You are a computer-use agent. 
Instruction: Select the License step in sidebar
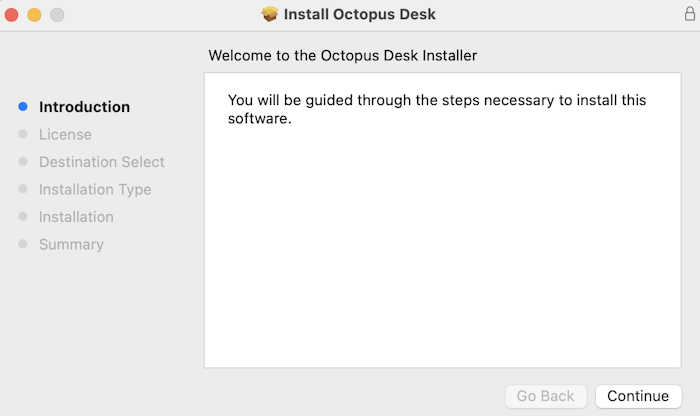coord(65,134)
